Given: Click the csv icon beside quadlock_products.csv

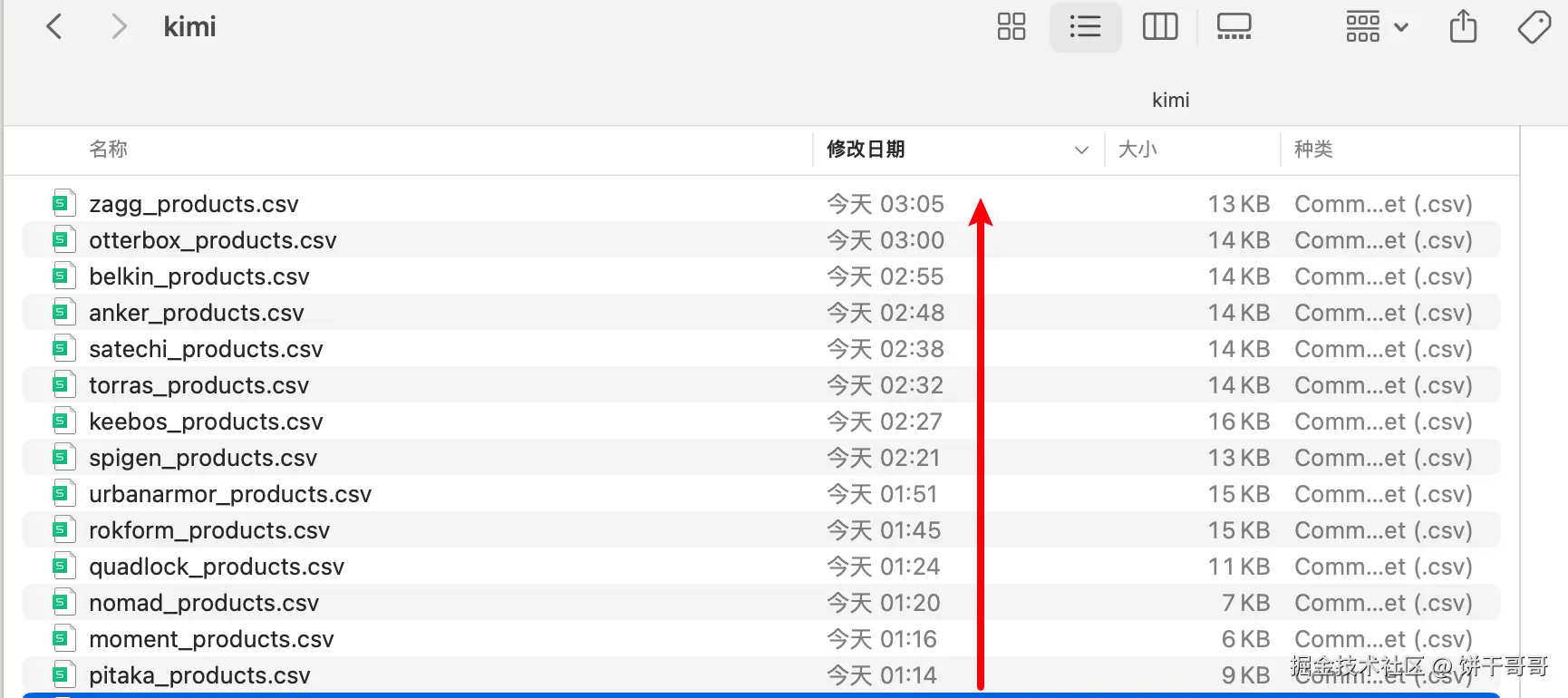Looking at the screenshot, I should (x=63, y=566).
